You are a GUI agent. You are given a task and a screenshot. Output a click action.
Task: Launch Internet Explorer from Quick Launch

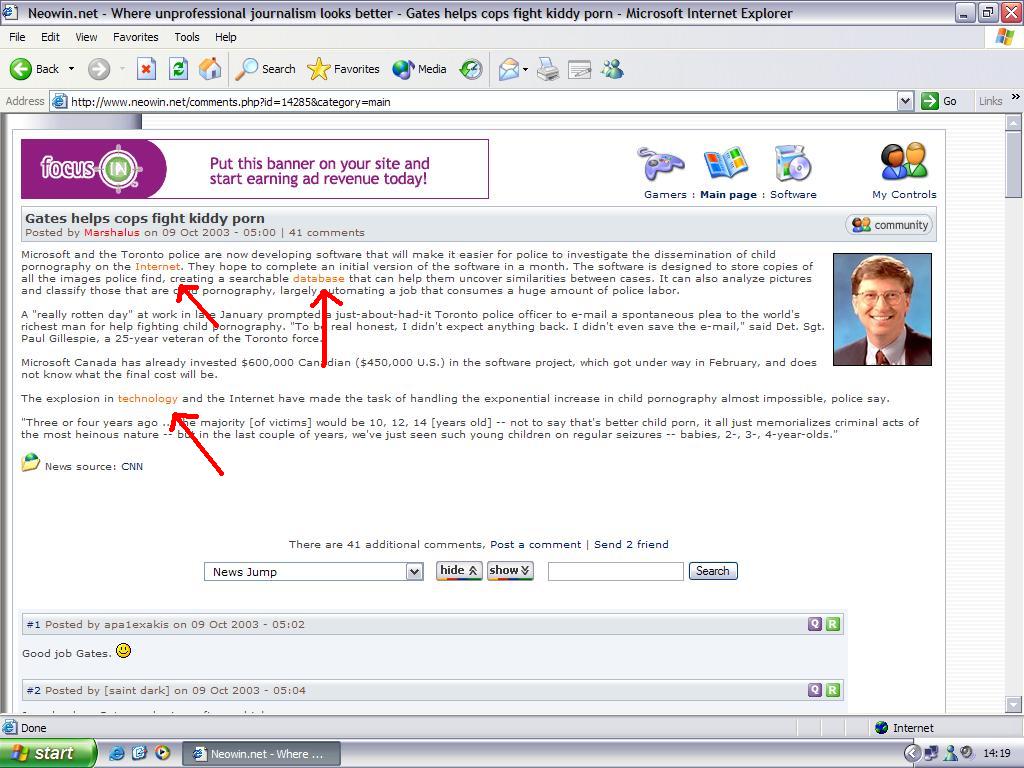[118, 753]
